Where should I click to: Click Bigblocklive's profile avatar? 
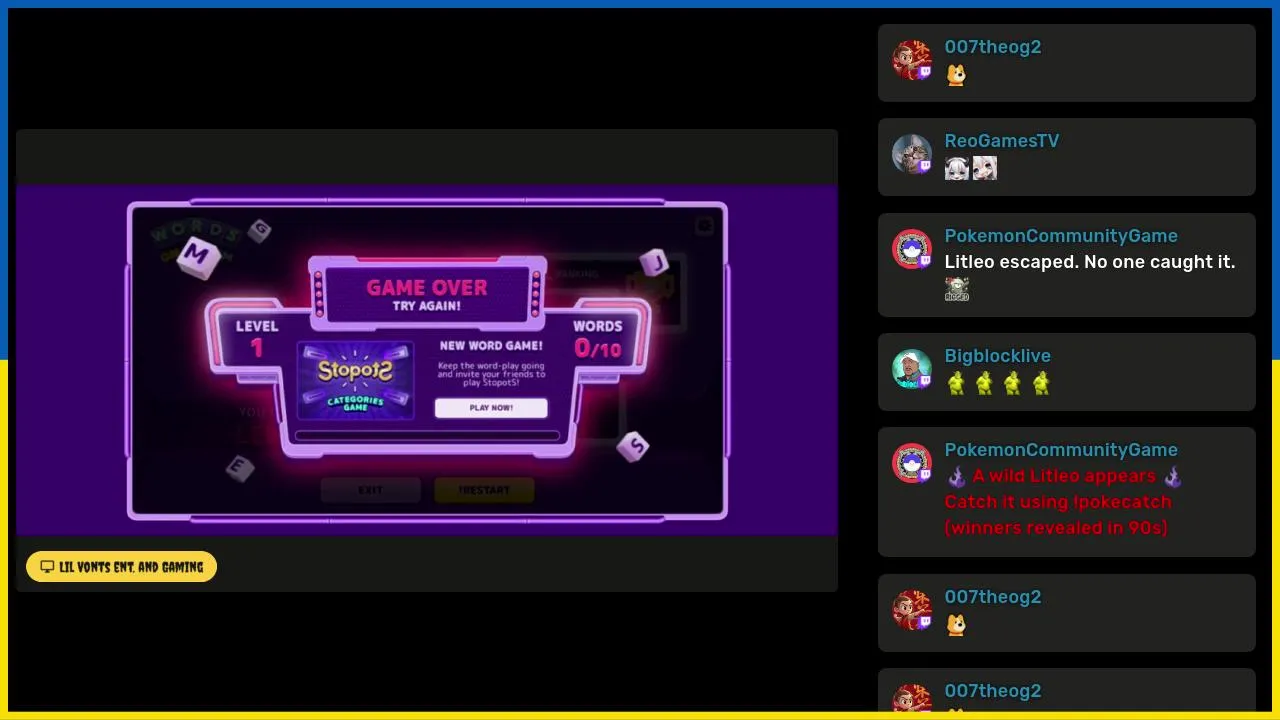(x=912, y=369)
